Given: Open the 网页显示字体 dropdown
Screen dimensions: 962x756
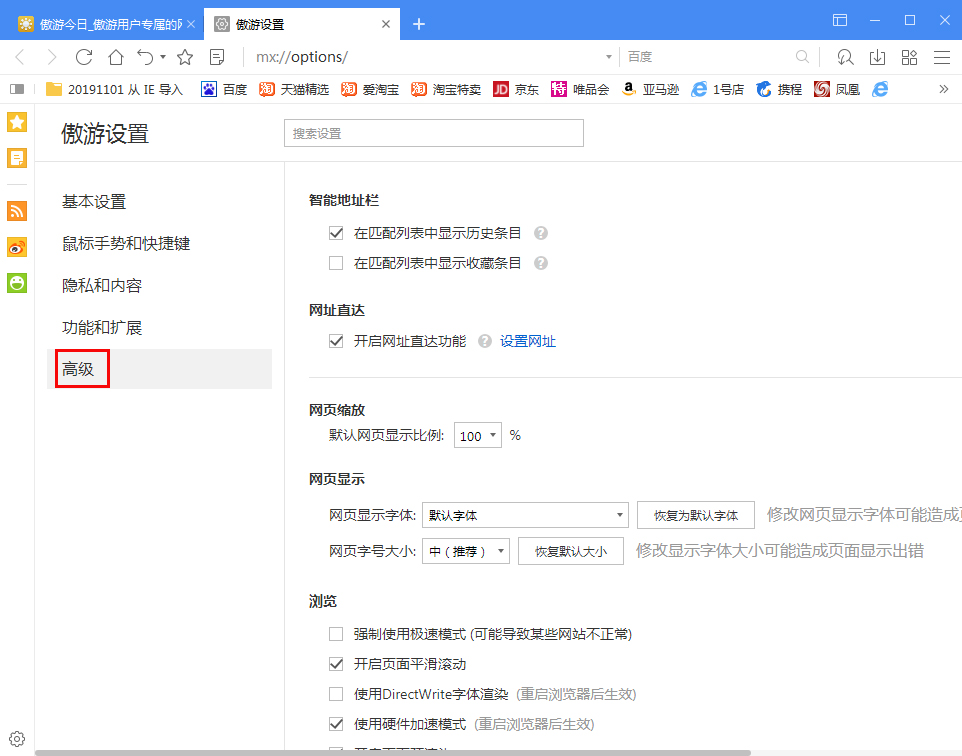Looking at the screenshot, I should pos(524,514).
